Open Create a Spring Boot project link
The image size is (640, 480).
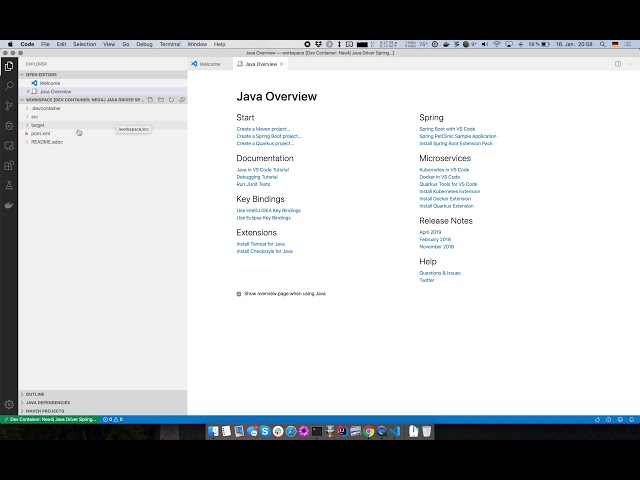(269, 136)
